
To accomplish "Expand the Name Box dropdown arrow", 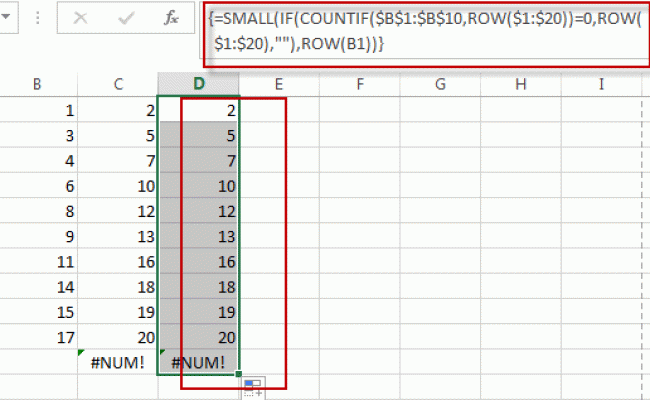I will [6, 17].
